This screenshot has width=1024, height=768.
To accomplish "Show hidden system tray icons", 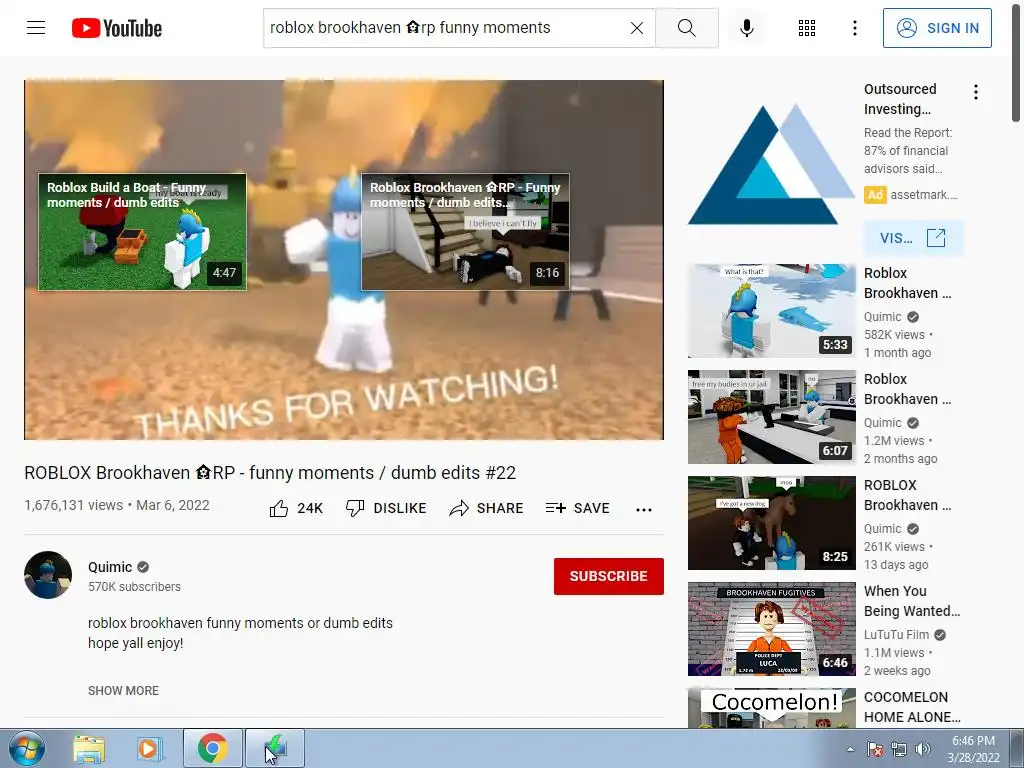I will coord(850,749).
